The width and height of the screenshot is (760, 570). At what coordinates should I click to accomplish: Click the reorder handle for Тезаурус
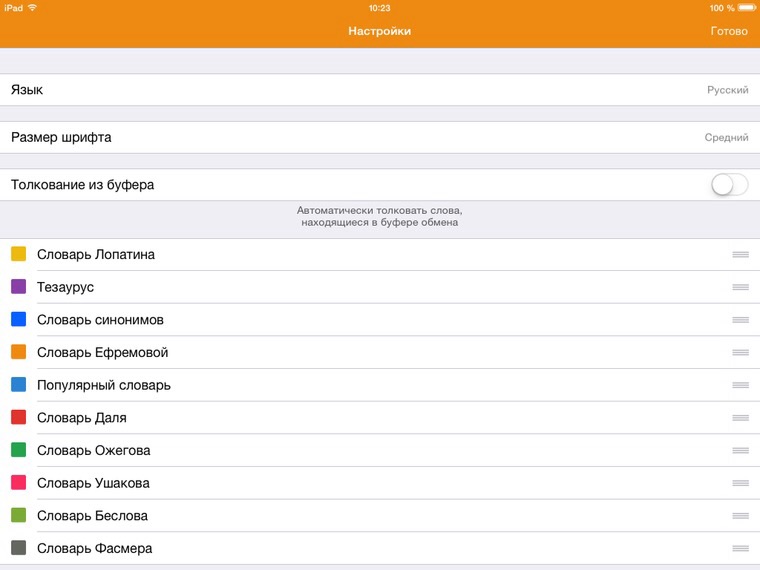pos(741,287)
